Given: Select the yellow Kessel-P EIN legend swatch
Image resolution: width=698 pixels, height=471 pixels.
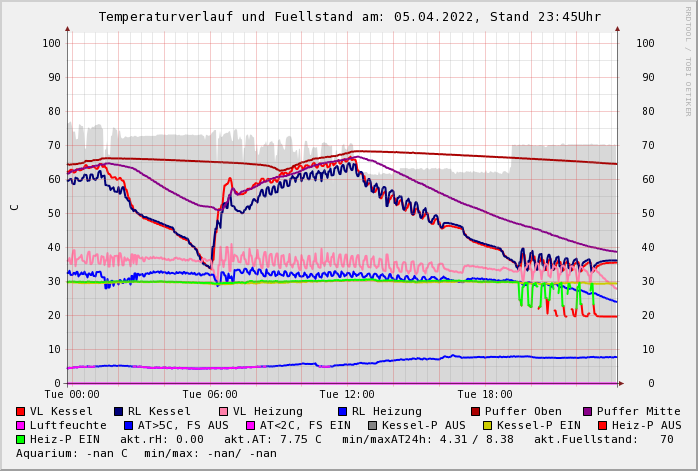Looking at the screenshot, I should tap(488, 425).
